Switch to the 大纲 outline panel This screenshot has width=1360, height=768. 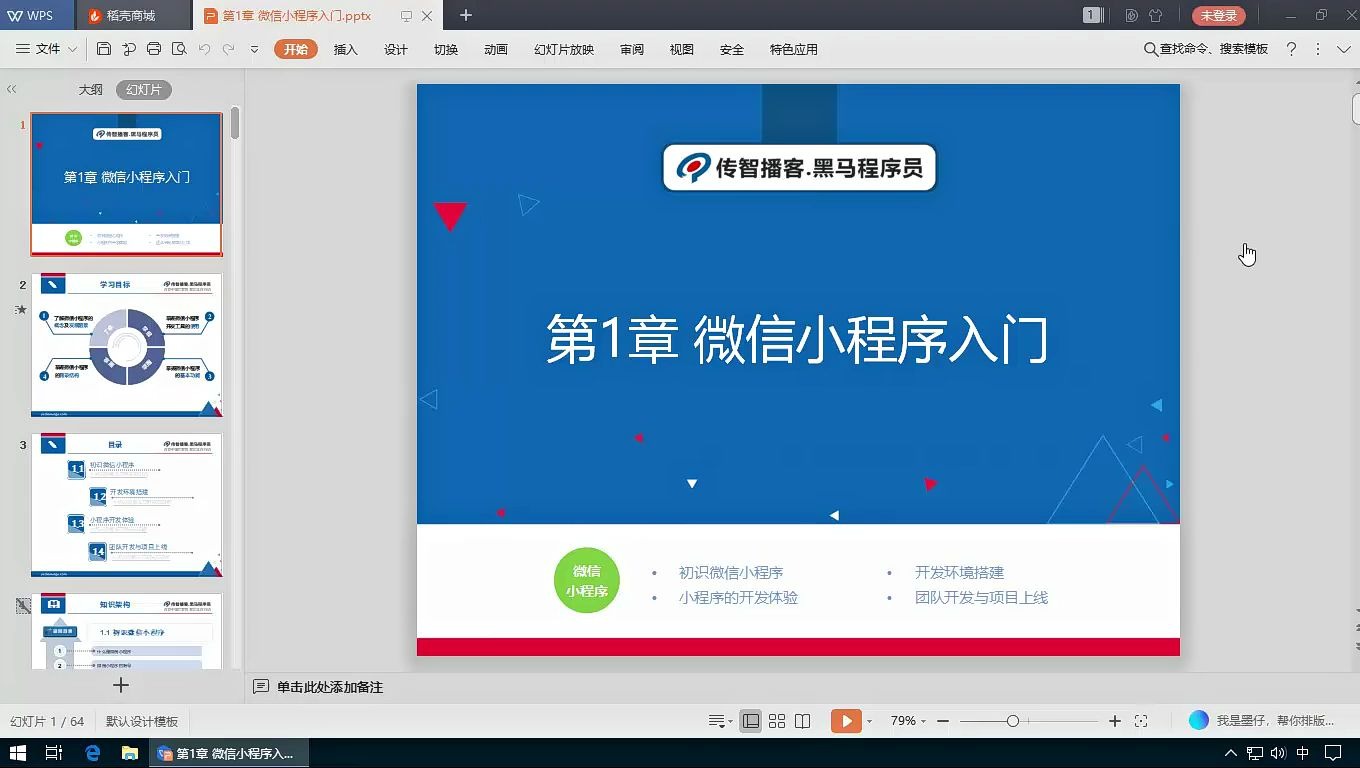click(x=90, y=89)
